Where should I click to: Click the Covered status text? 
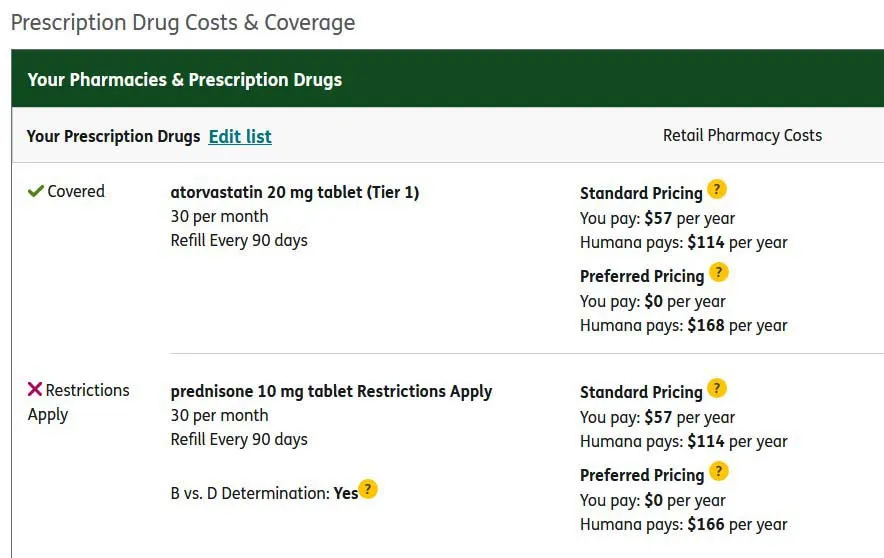(x=76, y=191)
